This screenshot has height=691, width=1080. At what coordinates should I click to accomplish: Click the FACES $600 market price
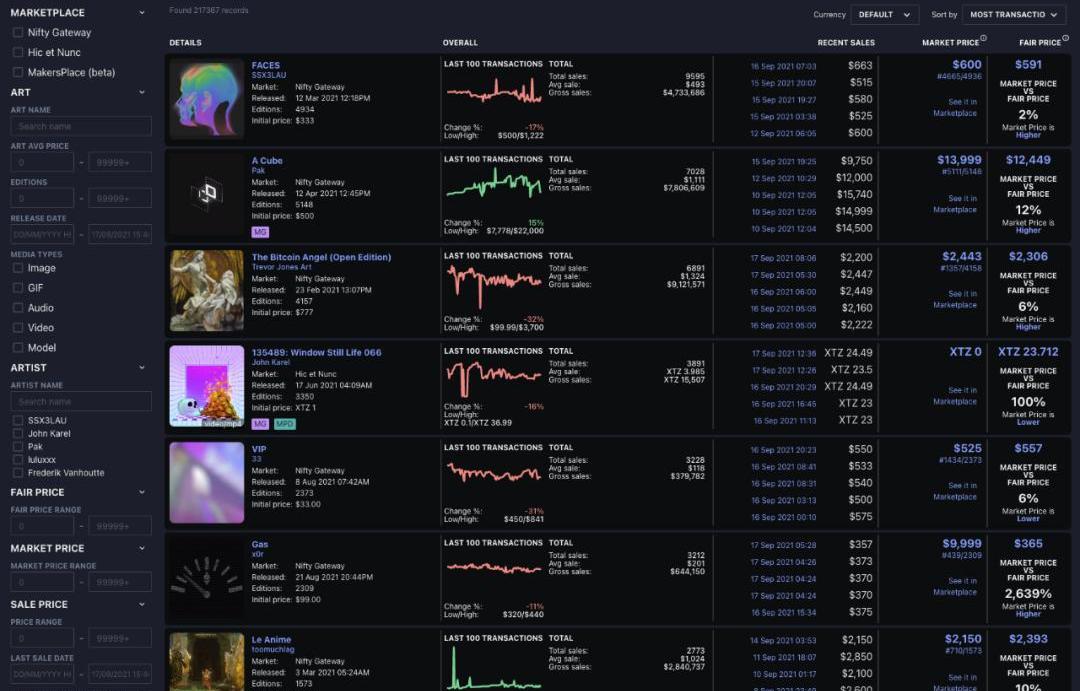[x=967, y=64]
